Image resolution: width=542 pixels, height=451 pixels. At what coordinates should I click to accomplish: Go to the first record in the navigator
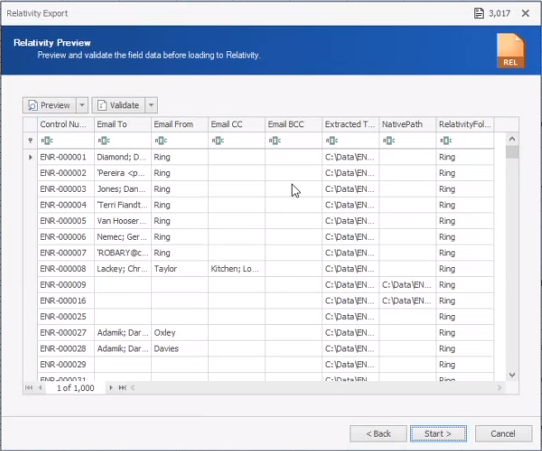pyautogui.click(x=29, y=388)
